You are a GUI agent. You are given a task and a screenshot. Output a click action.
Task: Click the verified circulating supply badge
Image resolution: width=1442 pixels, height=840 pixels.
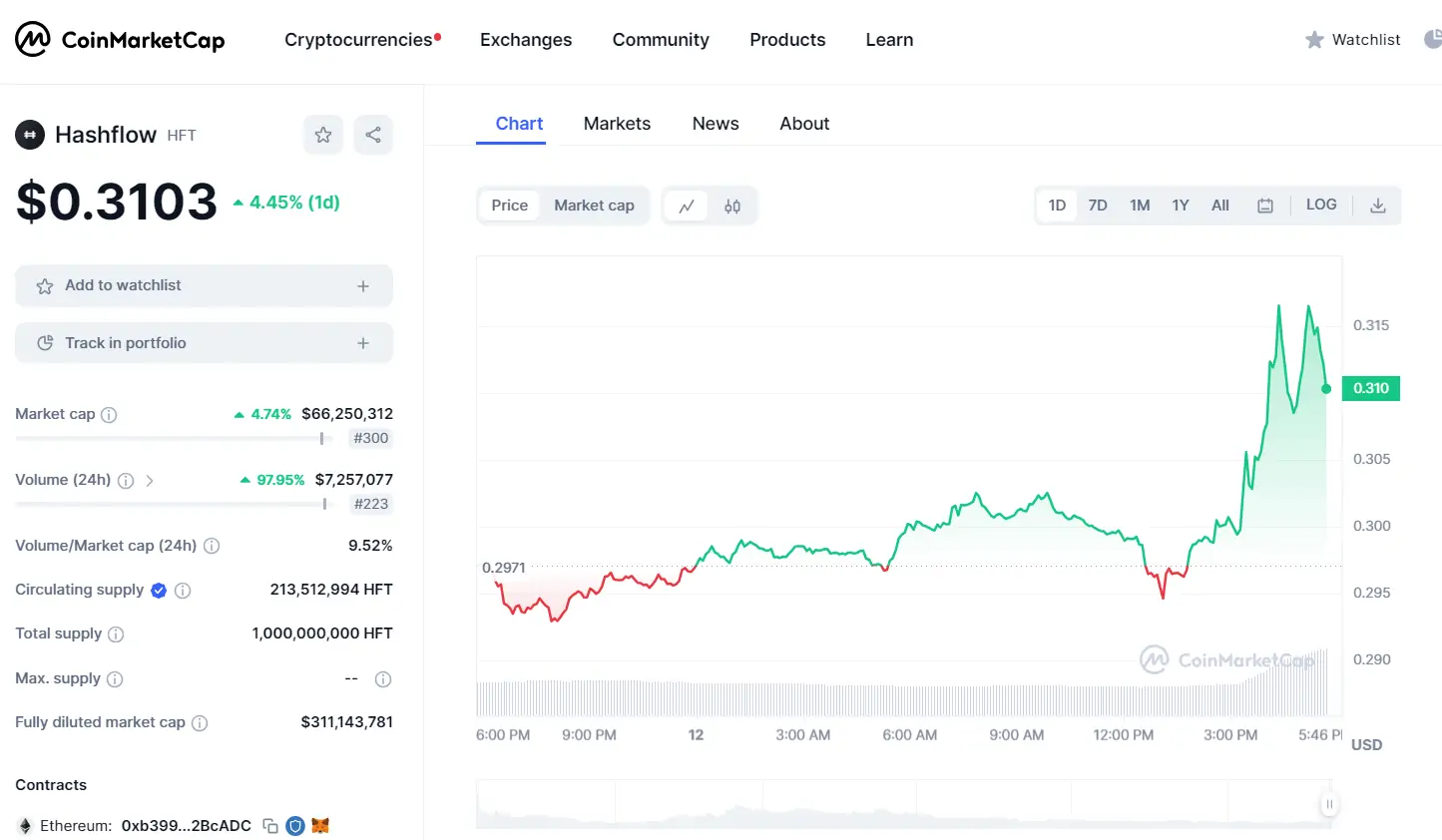pos(159,591)
